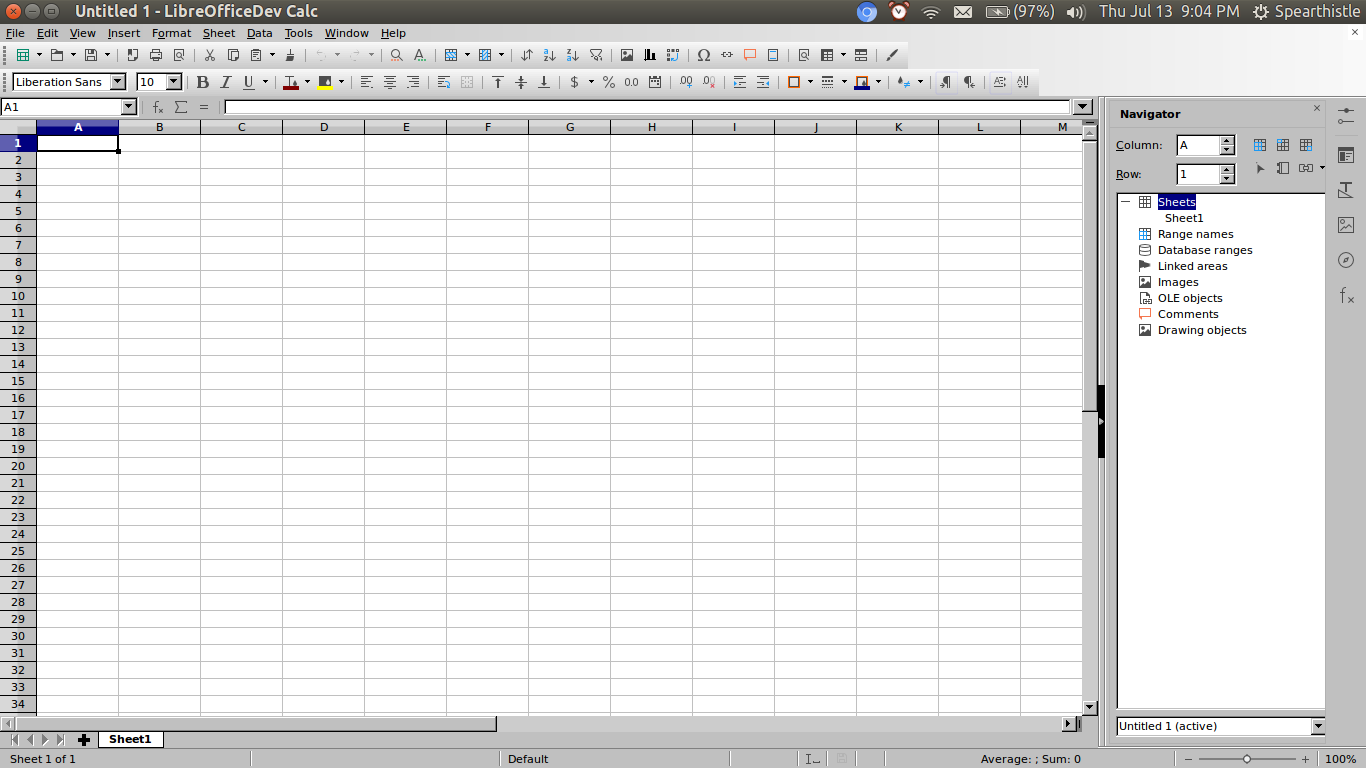Click the Clone Formatting paintbrush icon

tap(290, 55)
